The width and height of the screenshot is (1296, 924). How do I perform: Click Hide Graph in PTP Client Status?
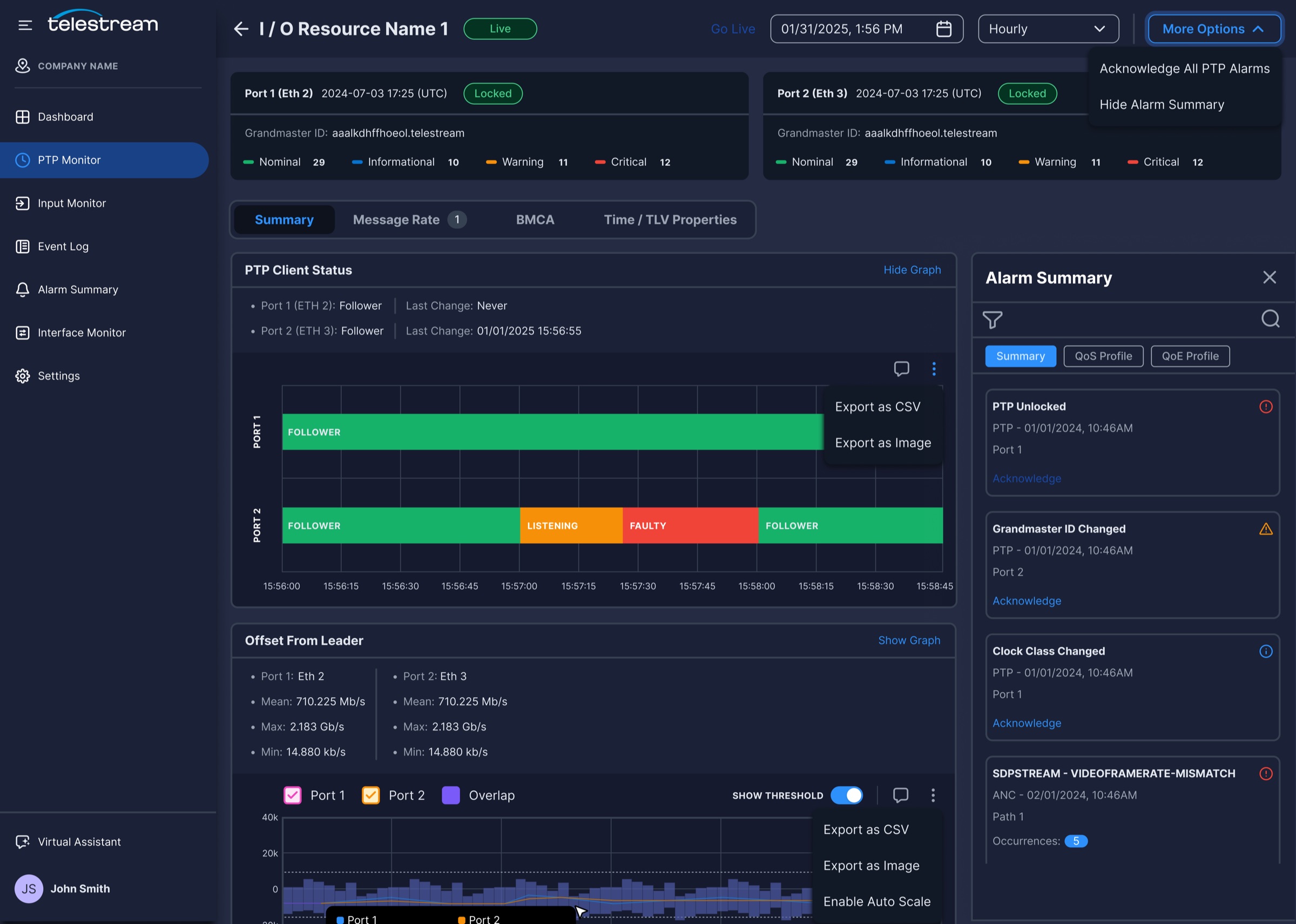(x=912, y=270)
